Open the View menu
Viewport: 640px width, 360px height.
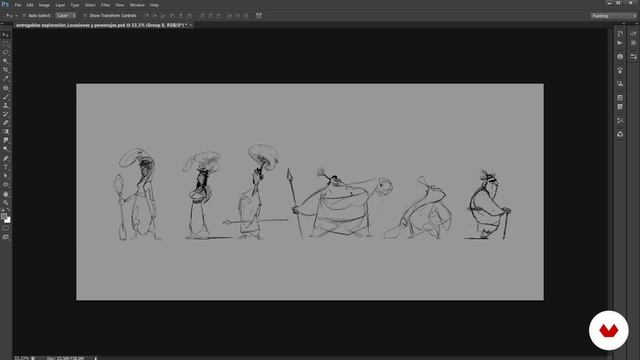click(120, 5)
